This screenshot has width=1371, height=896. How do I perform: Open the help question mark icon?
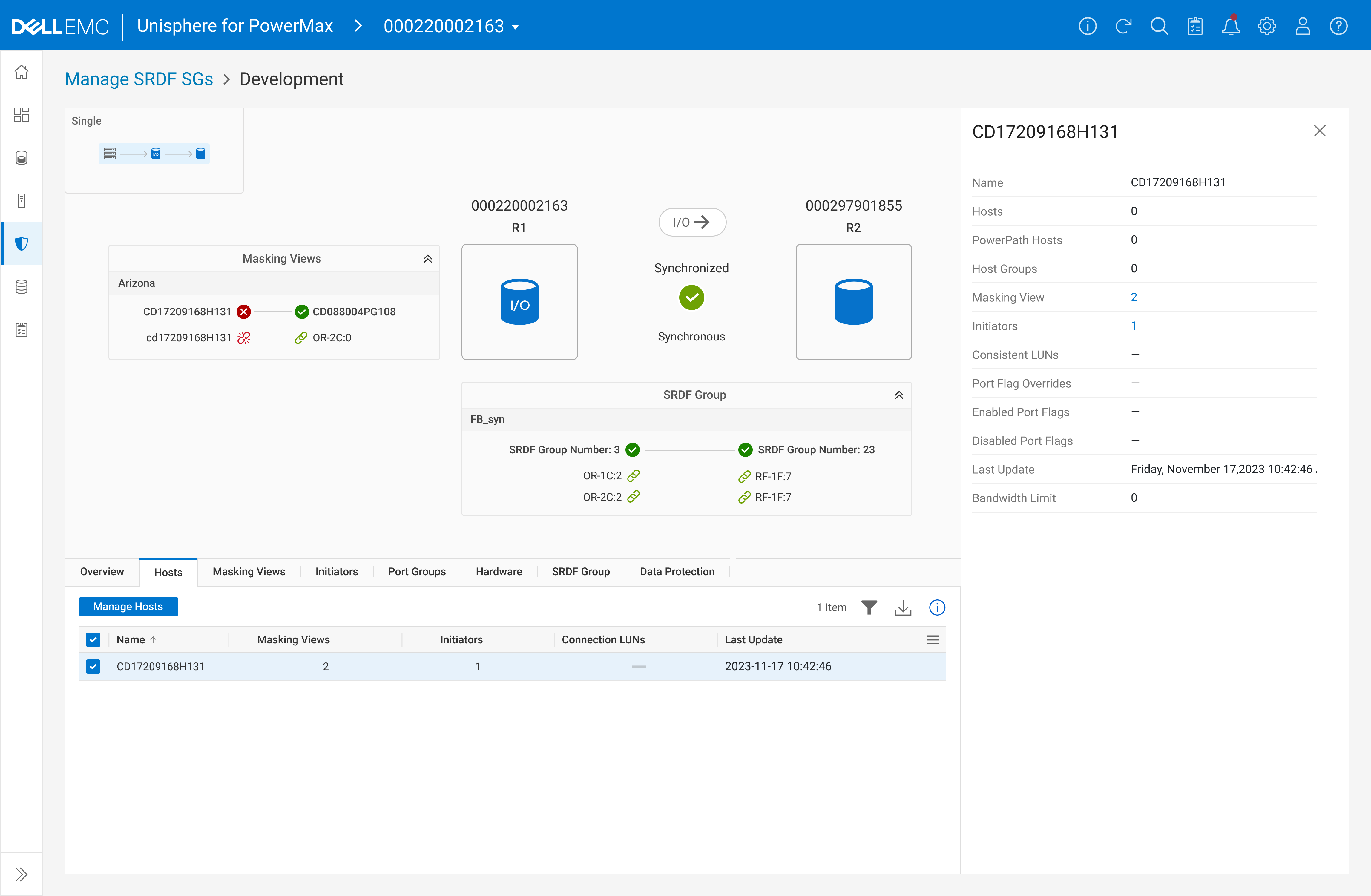click(x=1338, y=26)
